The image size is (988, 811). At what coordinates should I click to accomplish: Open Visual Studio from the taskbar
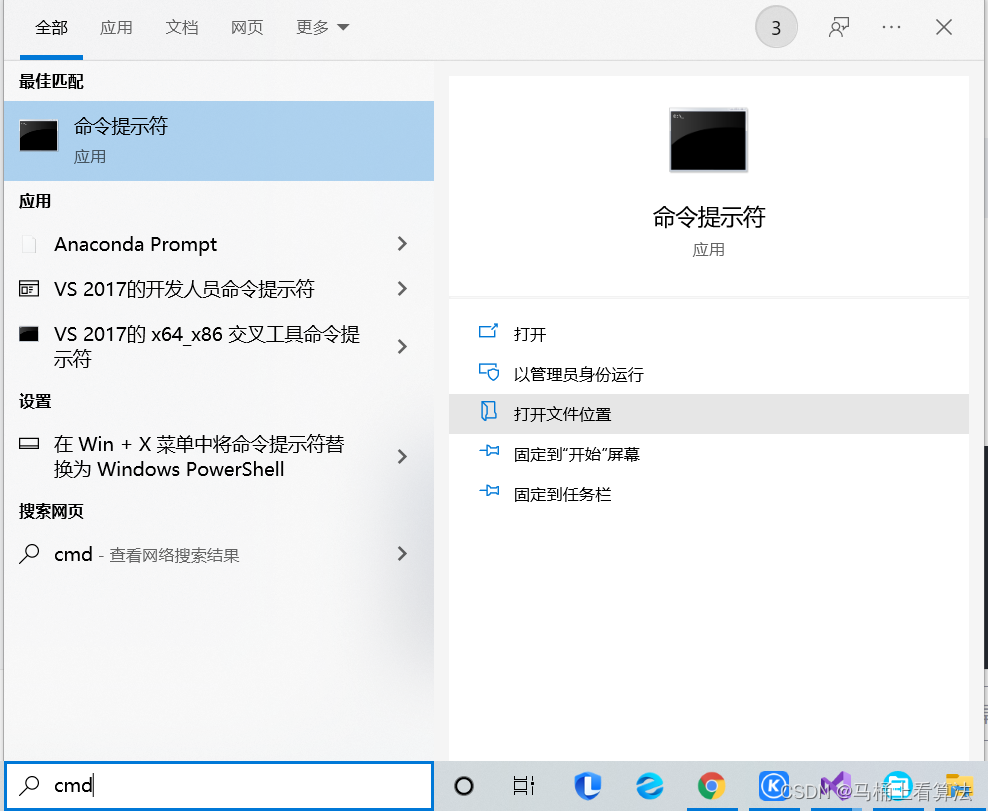pos(836,786)
